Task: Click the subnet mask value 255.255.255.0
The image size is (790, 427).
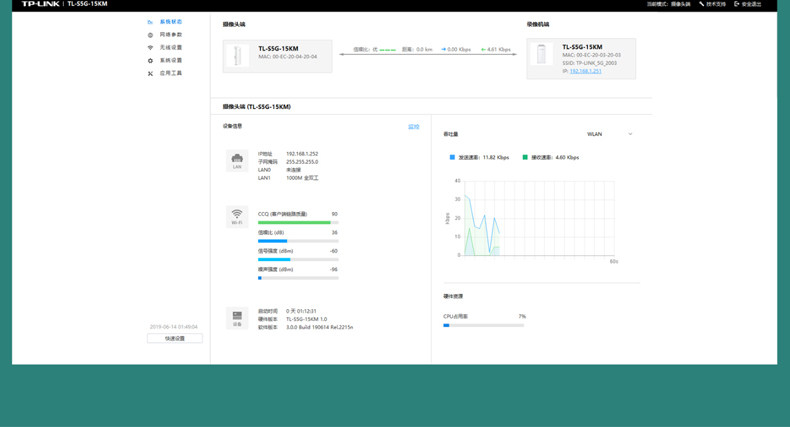Action: coord(302,162)
